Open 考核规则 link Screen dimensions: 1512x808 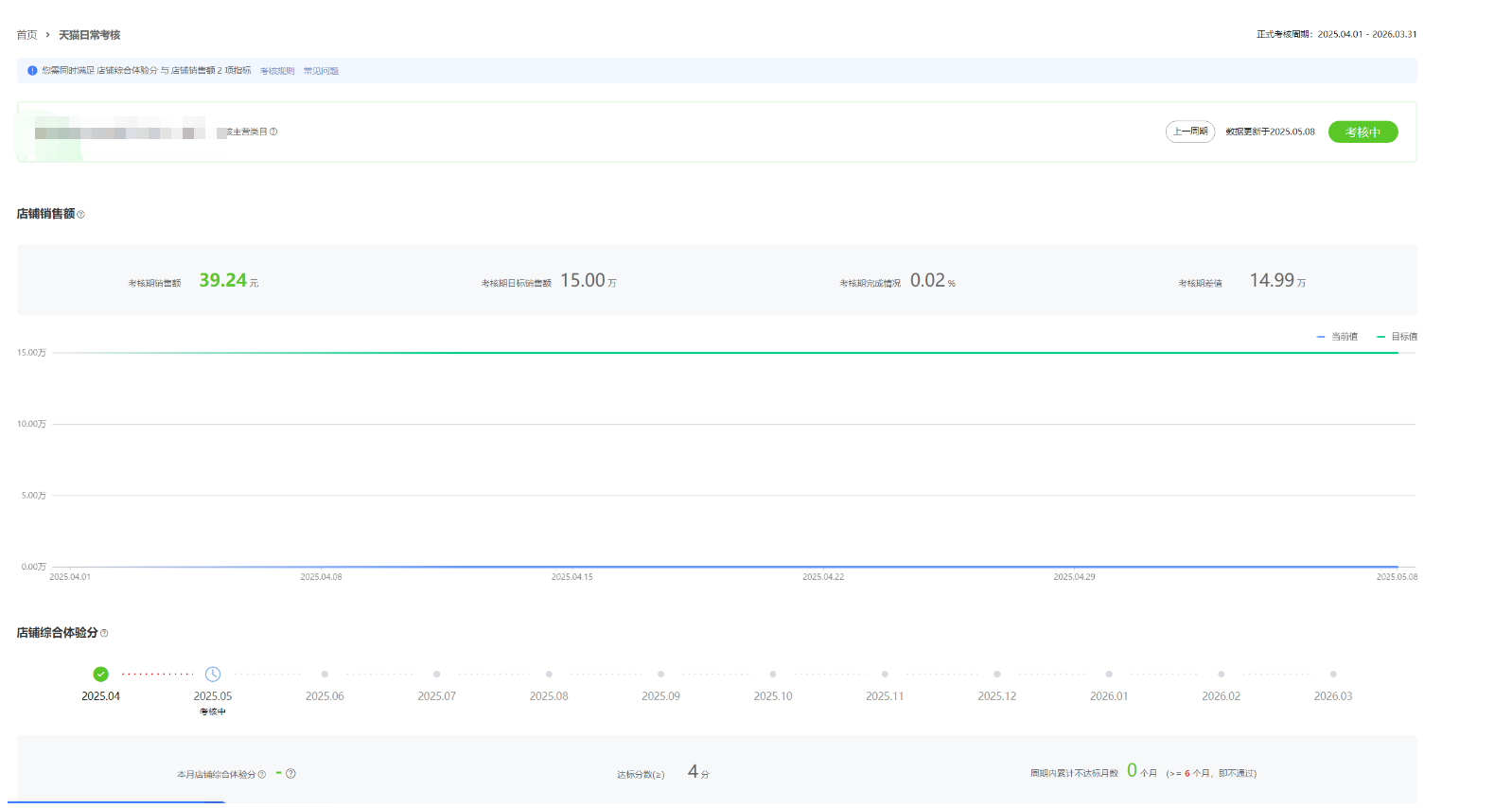tap(277, 71)
